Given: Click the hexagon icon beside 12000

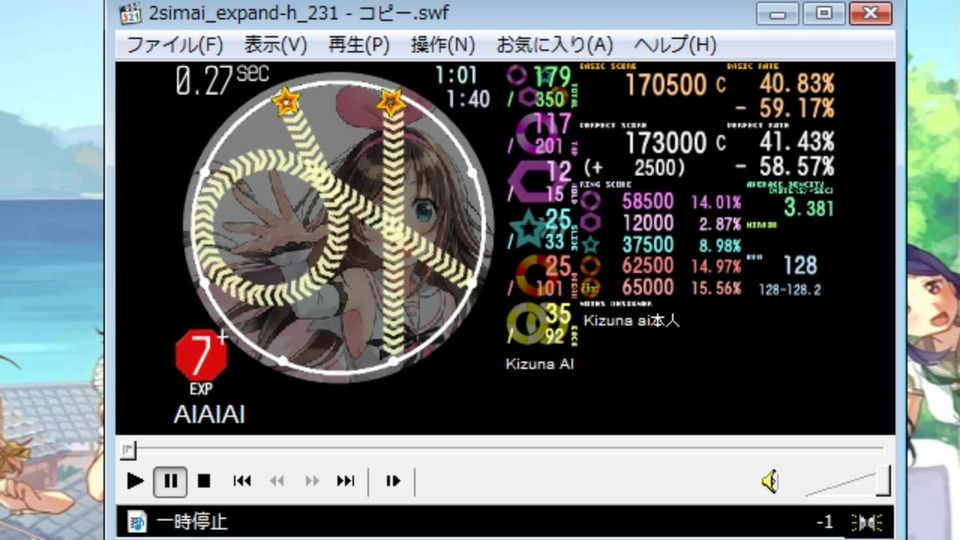Looking at the screenshot, I should click(590, 223).
